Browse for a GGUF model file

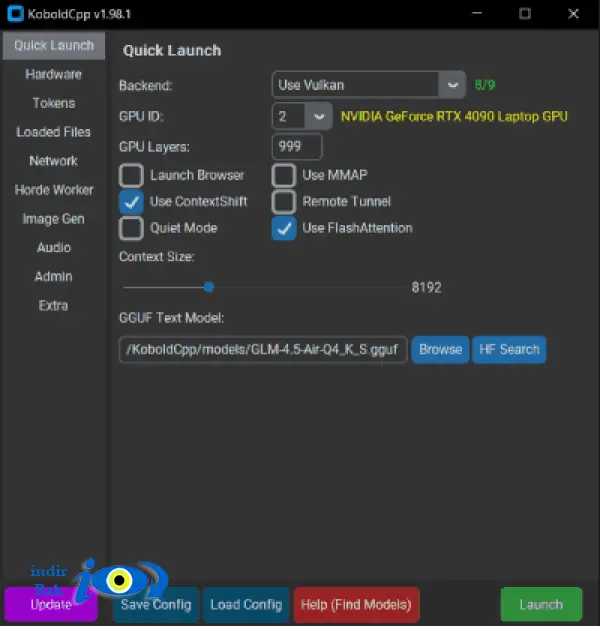440,350
